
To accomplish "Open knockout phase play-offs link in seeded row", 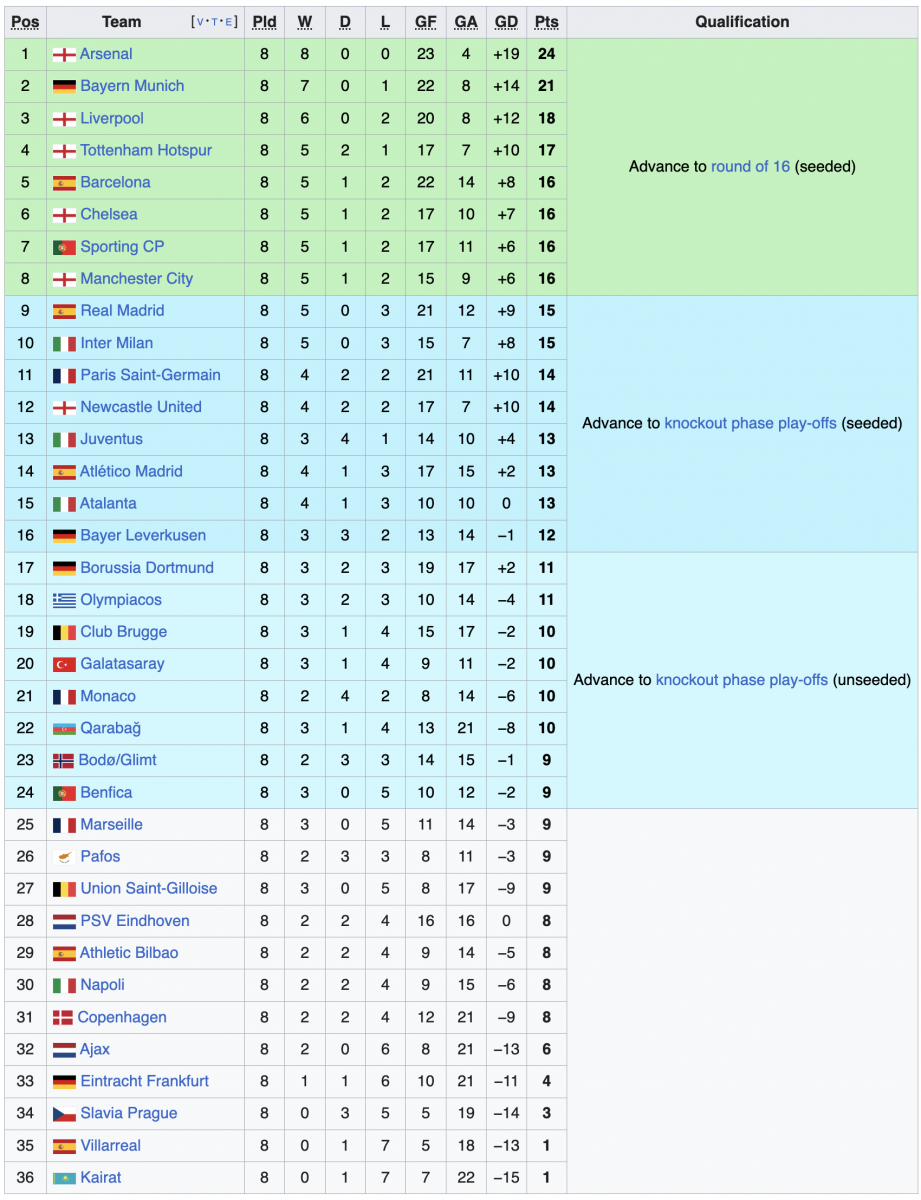I will 750,423.
